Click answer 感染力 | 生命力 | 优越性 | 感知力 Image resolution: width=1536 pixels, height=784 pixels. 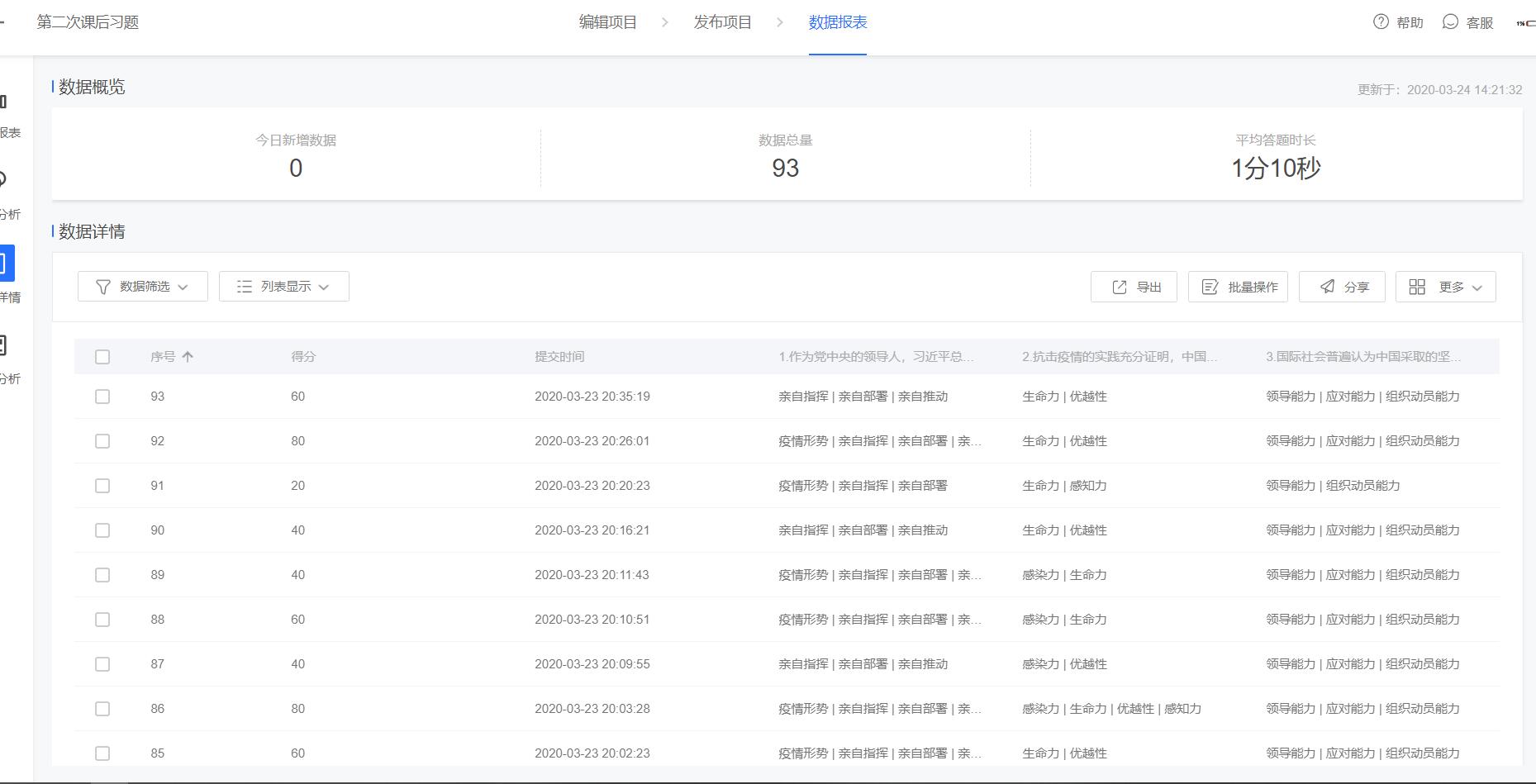tap(1111, 709)
